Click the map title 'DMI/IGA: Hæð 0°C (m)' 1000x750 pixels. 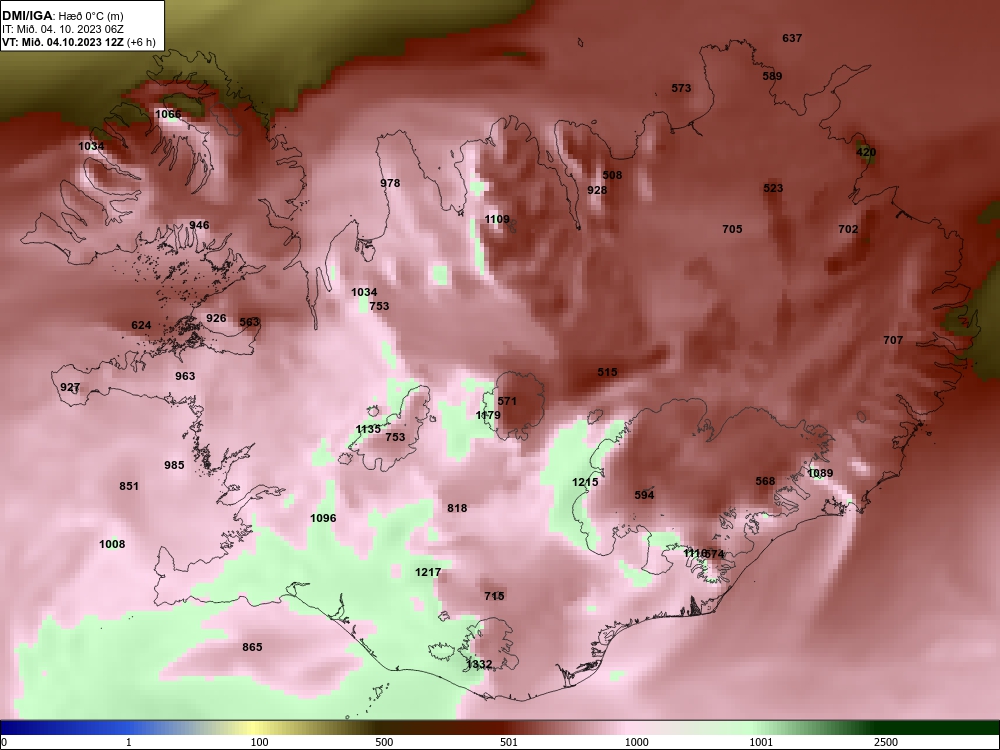[62, 16]
